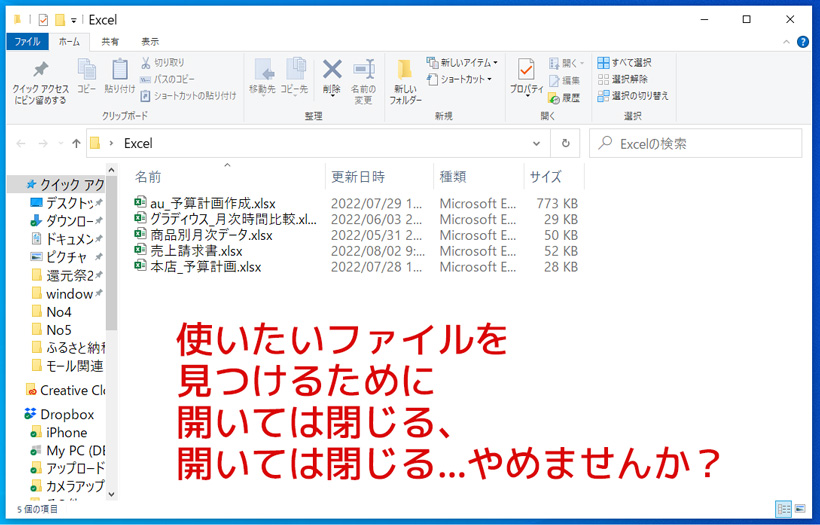The image size is (820, 525).
Task: Click 選択解除 (Select none)
Action: (622, 79)
